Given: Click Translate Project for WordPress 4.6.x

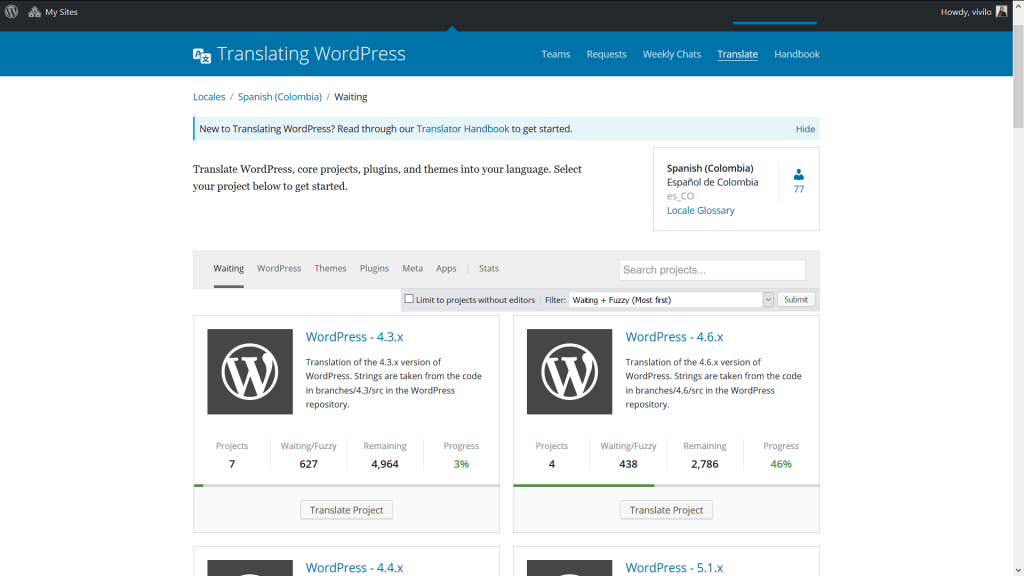Looking at the screenshot, I should [666, 510].
